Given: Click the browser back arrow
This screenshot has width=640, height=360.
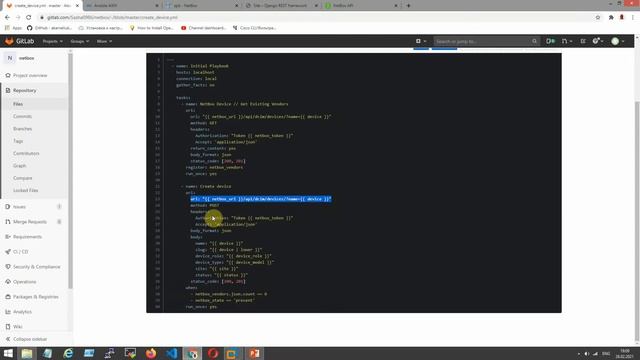Looking at the screenshot, I should [x=7, y=18].
